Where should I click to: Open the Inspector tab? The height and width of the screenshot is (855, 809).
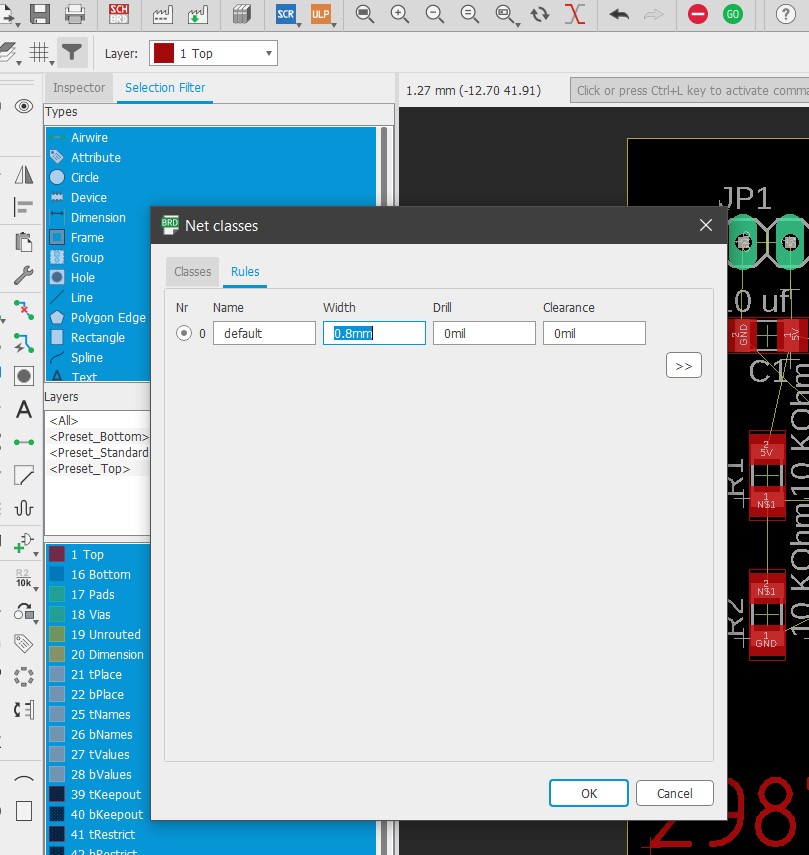79,88
